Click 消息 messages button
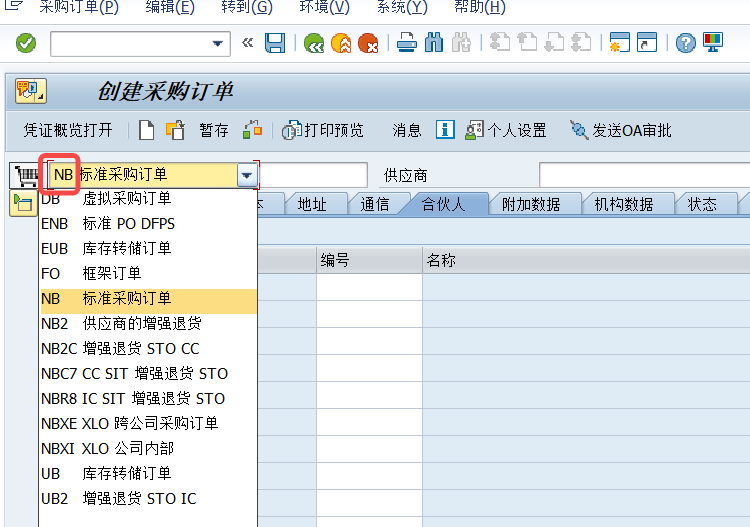 pyautogui.click(x=407, y=130)
